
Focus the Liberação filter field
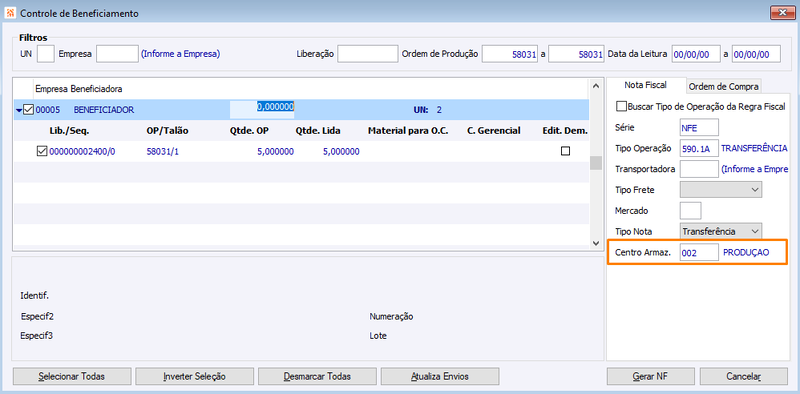click(367, 54)
